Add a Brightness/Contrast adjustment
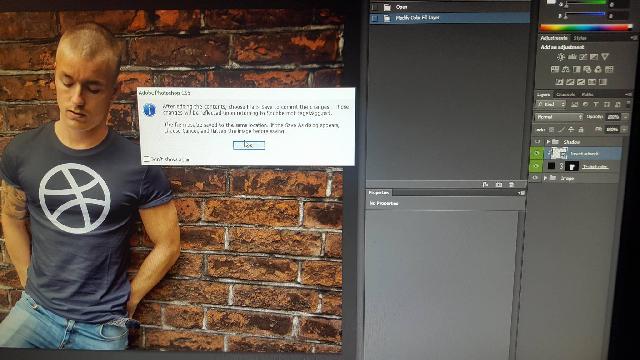 pyautogui.click(x=561, y=57)
